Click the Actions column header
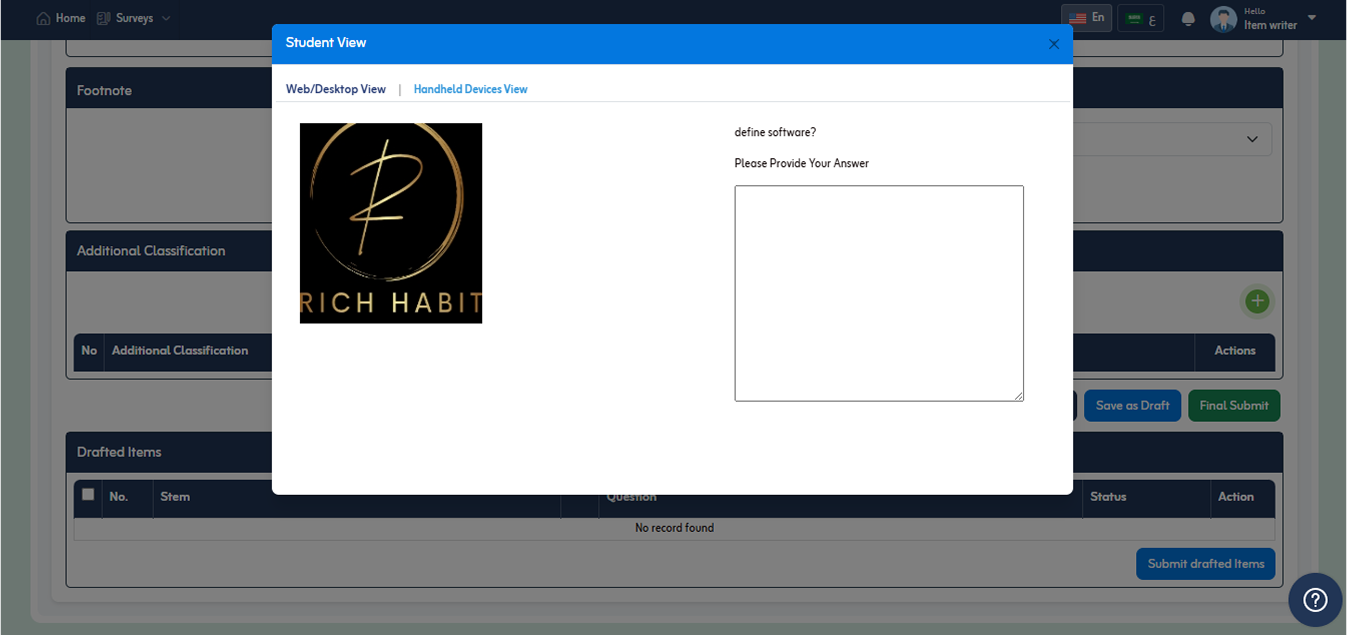The height and width of the screenshot is (635, 1347). pos(1235,351)
